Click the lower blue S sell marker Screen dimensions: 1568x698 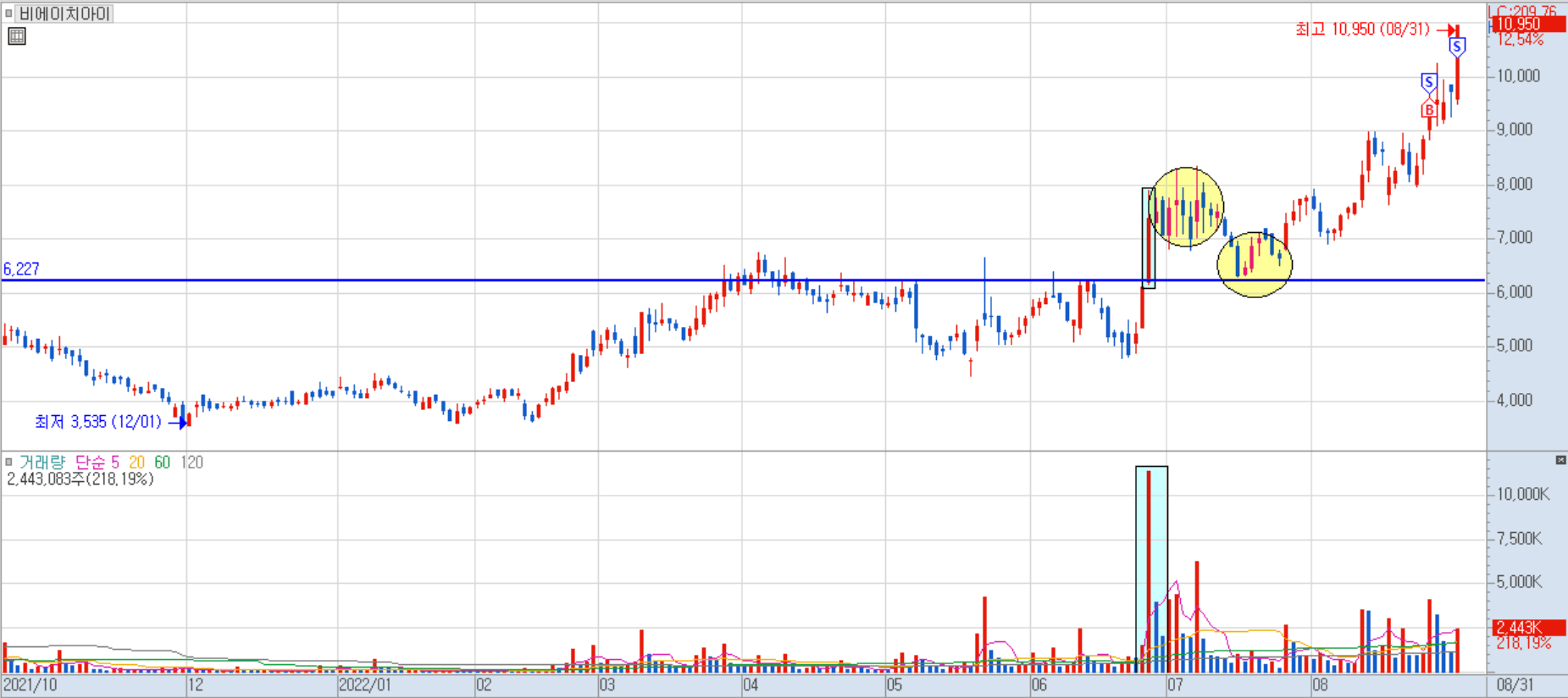(x=1429, y=83)
